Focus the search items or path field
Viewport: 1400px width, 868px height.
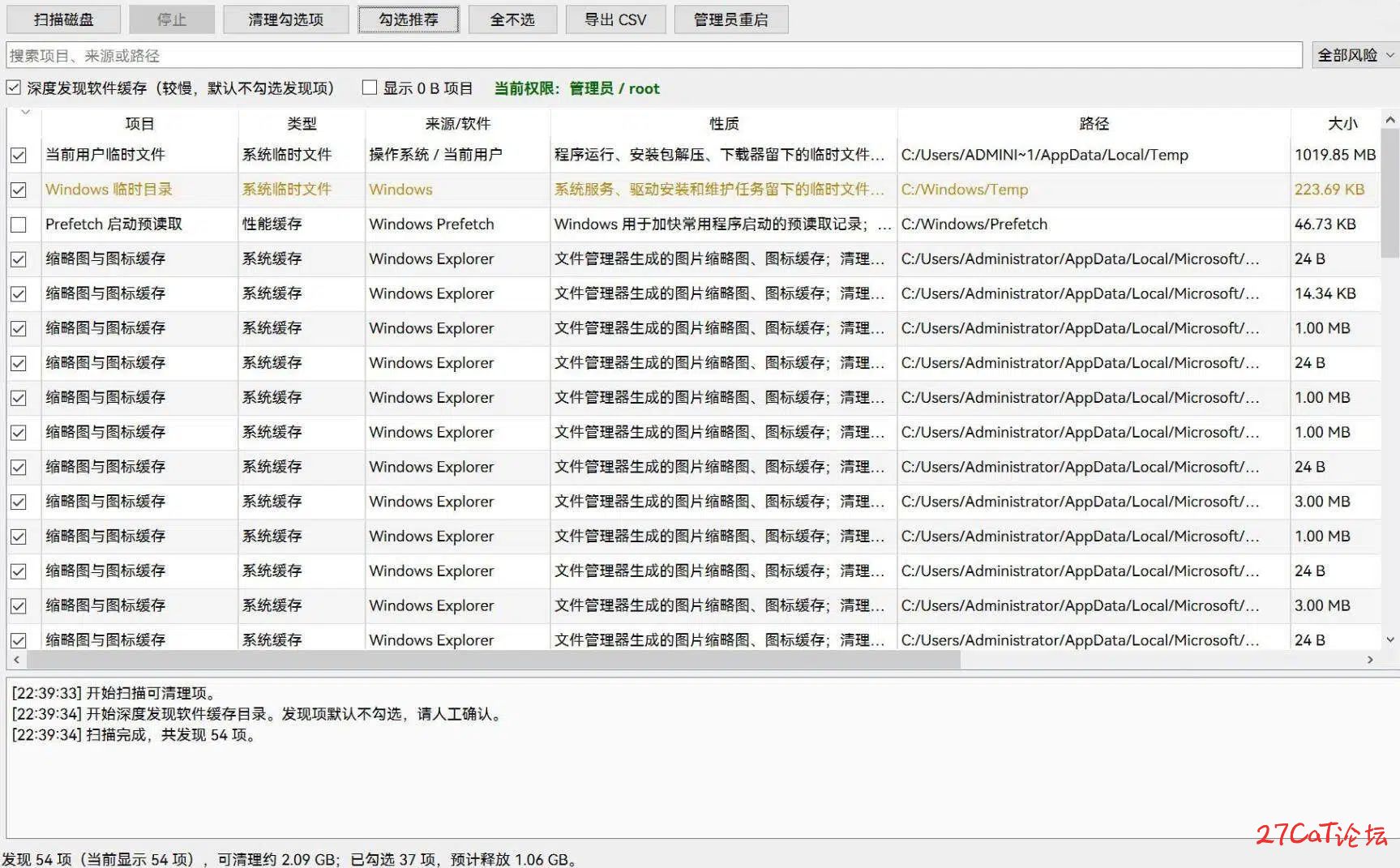coord(653,55)
